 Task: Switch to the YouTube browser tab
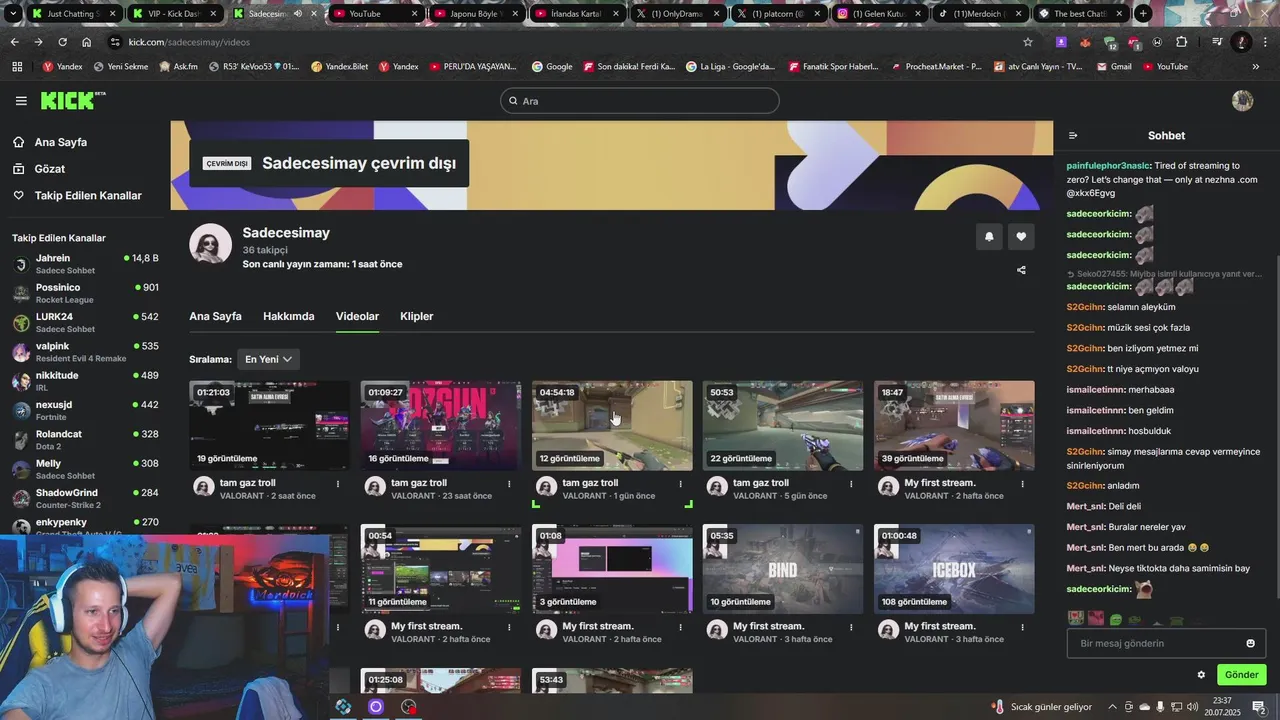[373, 14]
